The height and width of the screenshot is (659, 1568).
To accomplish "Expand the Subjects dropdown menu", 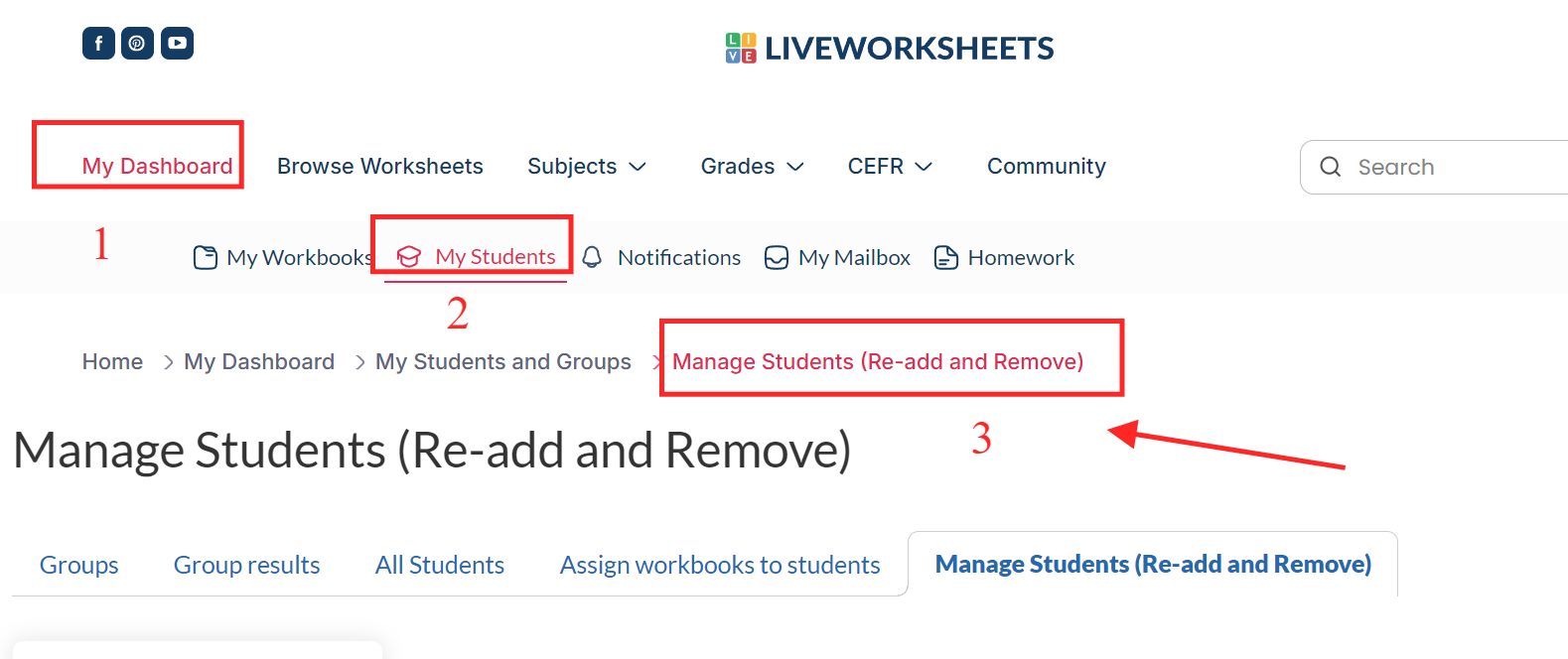I will 586,167.
